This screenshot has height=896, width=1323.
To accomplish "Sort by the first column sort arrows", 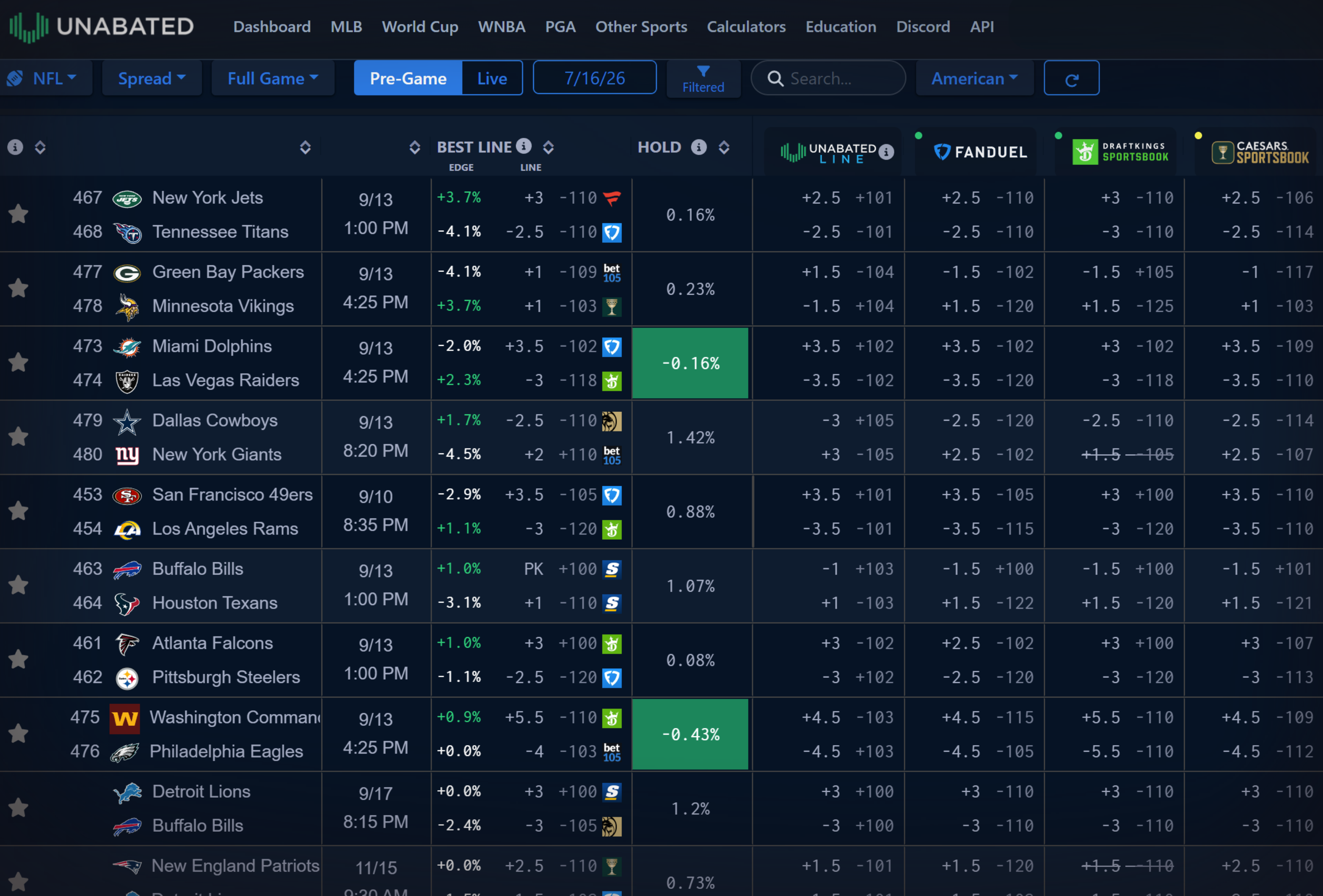I will point(40,148).
